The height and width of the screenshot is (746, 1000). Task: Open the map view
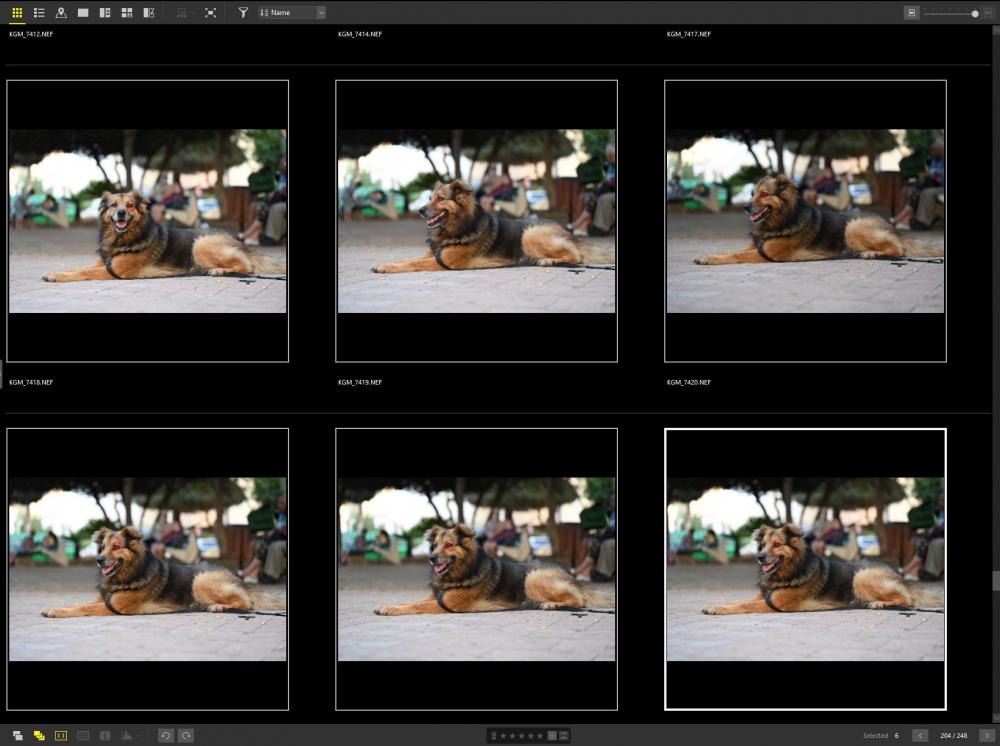click(x=61, y=12)
